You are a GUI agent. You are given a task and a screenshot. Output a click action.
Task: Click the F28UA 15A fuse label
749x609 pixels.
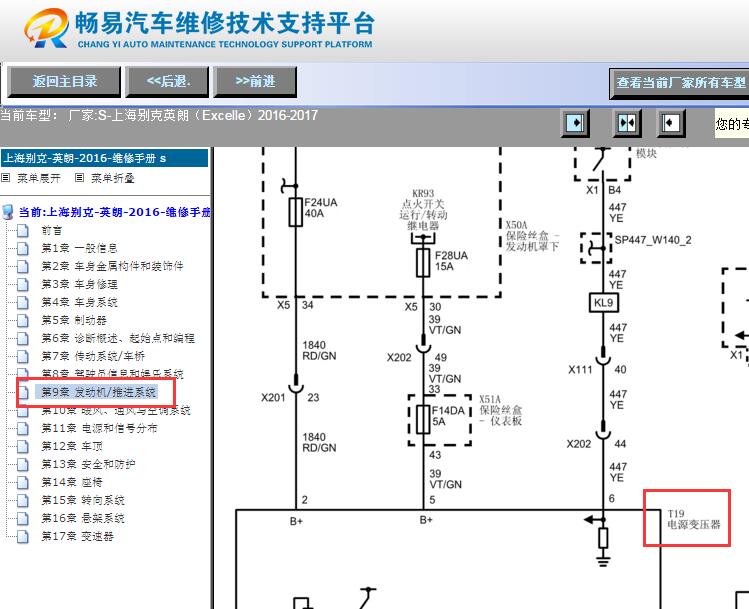pyautogui.click(x=451, y=261)
